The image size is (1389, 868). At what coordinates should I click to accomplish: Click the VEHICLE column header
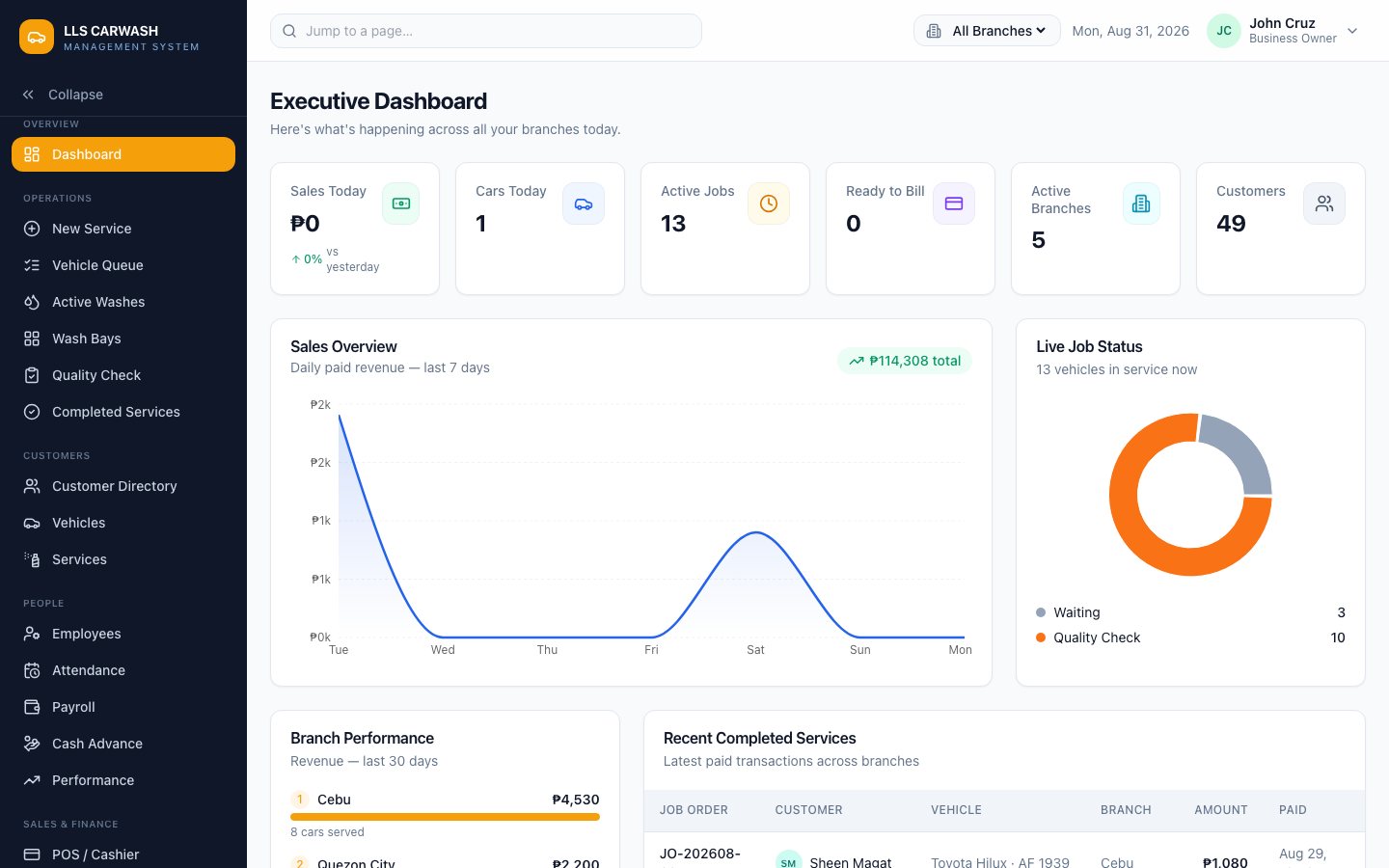point(956,810)
